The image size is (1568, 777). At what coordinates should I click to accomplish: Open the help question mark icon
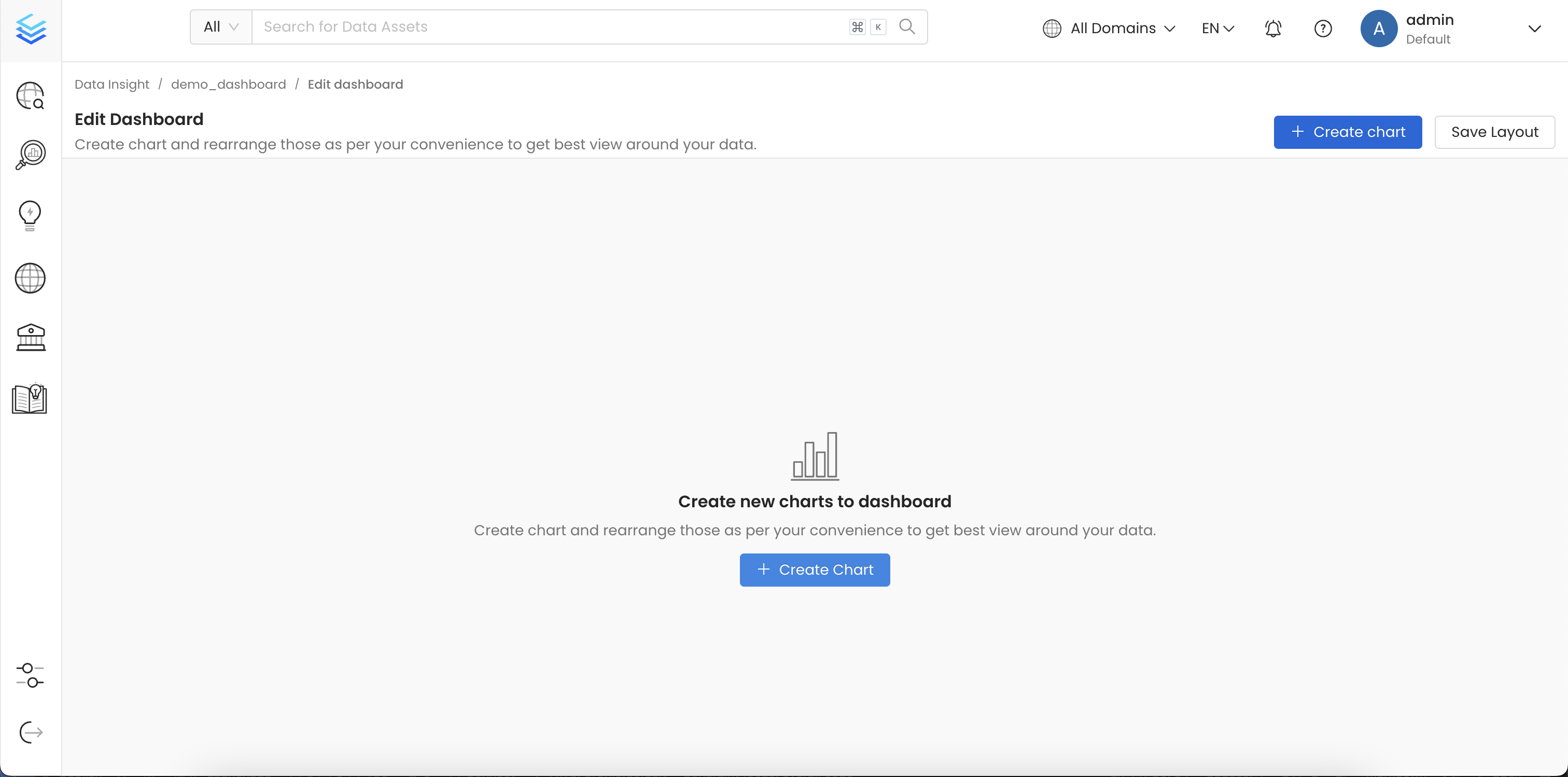pos(1323,28)
